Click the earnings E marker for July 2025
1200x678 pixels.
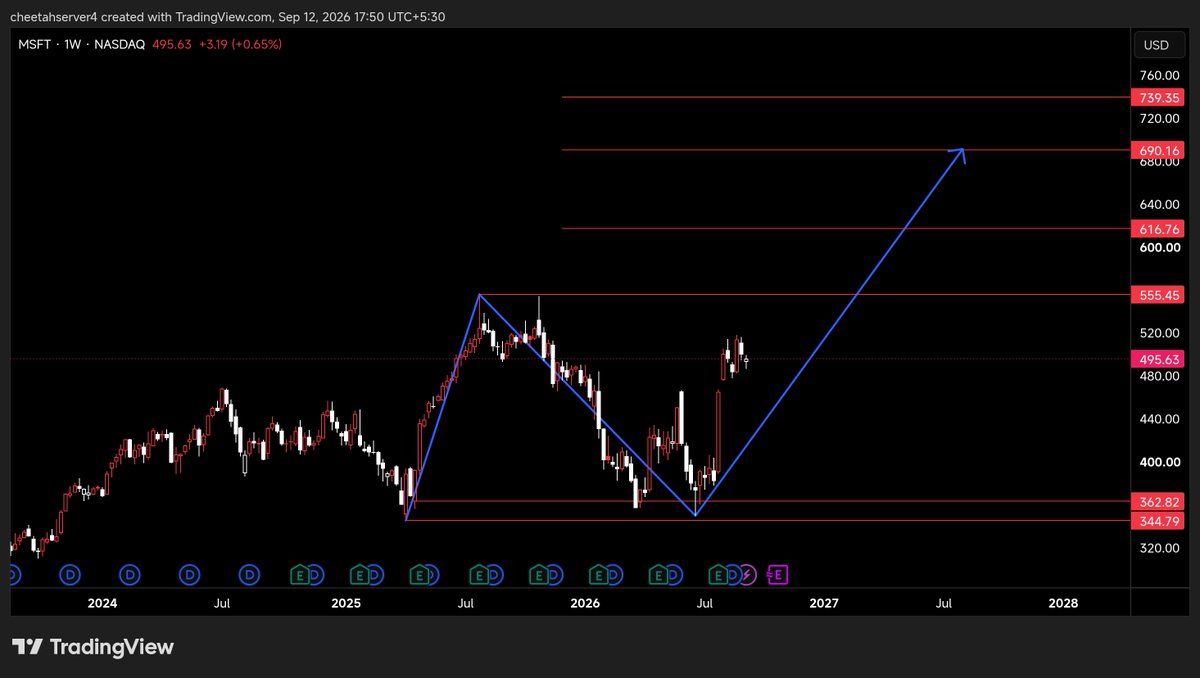pyautogui.click(x=479, y=575)
